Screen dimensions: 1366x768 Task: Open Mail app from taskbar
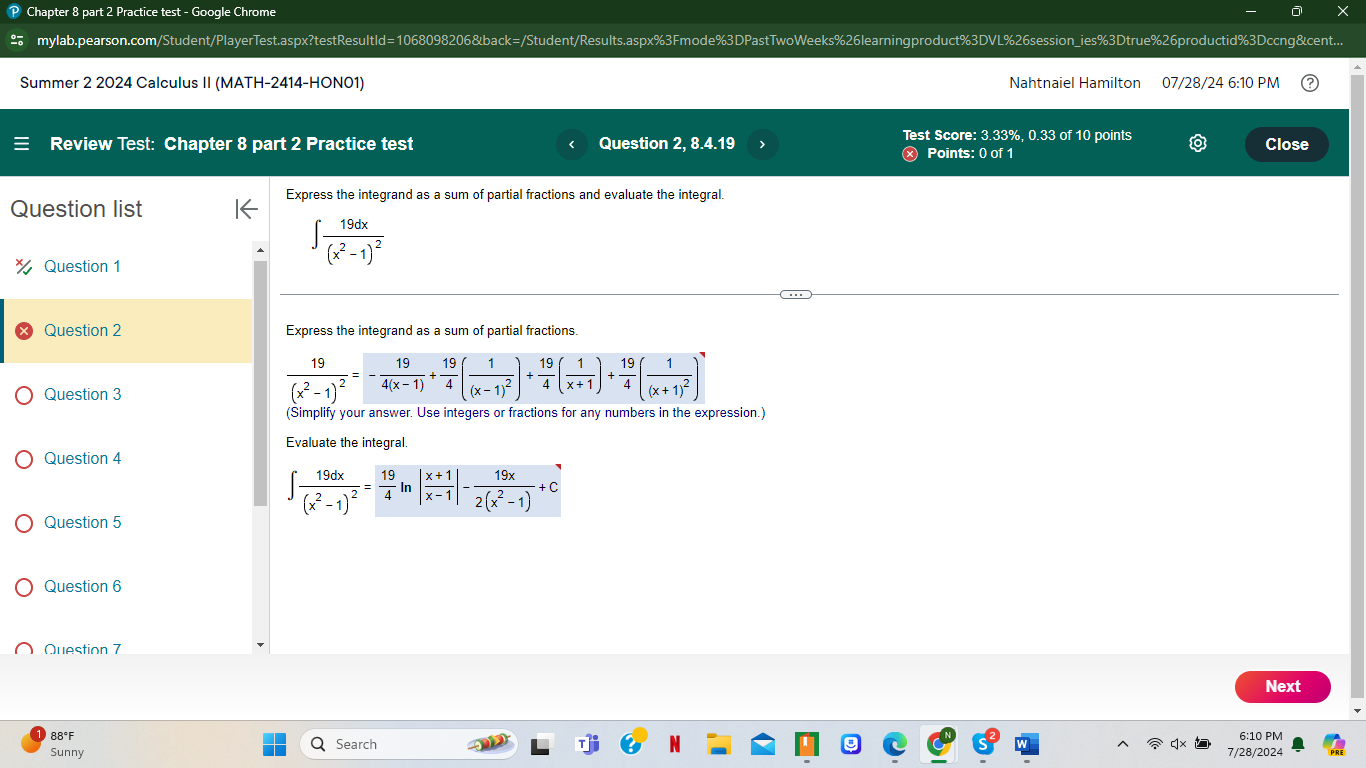(x=763, y=744)
